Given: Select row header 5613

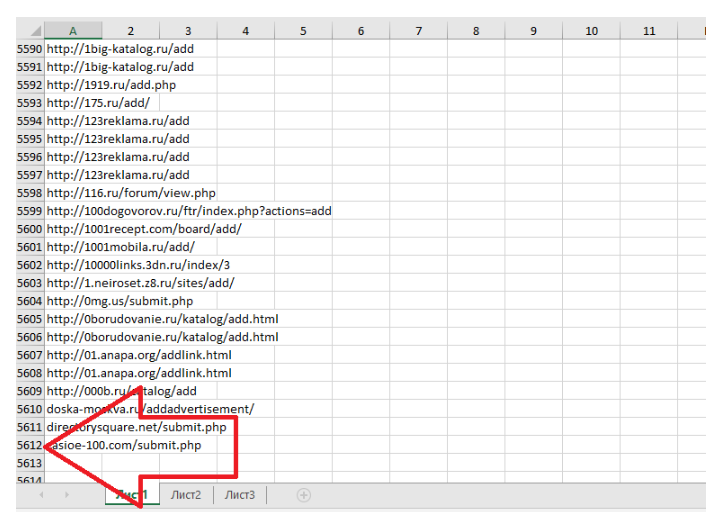Looking at the screenshot, I should tap(29, 463).
